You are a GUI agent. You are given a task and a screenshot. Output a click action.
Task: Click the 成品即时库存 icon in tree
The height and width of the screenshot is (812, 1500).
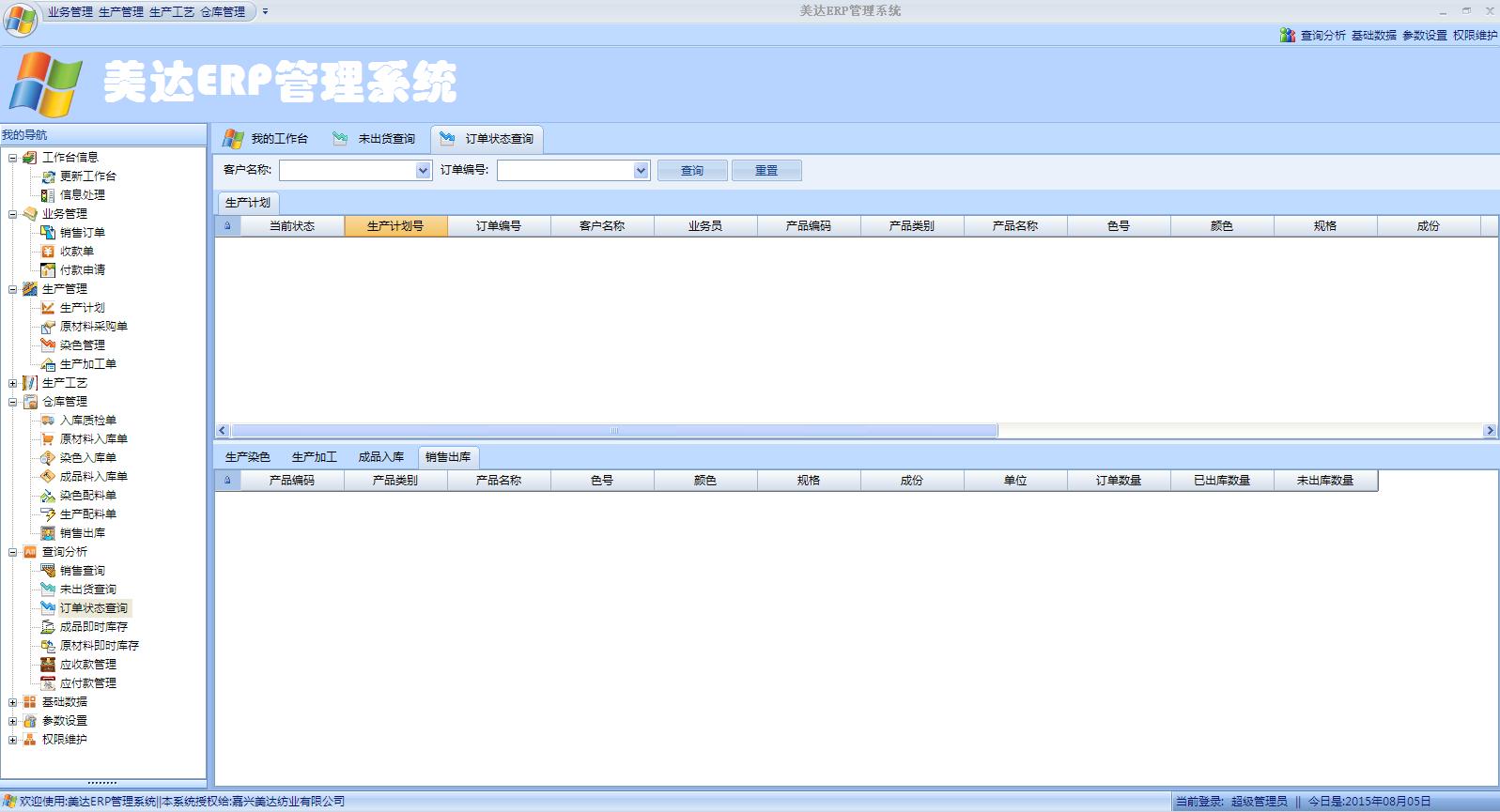(x=48, y=627)
